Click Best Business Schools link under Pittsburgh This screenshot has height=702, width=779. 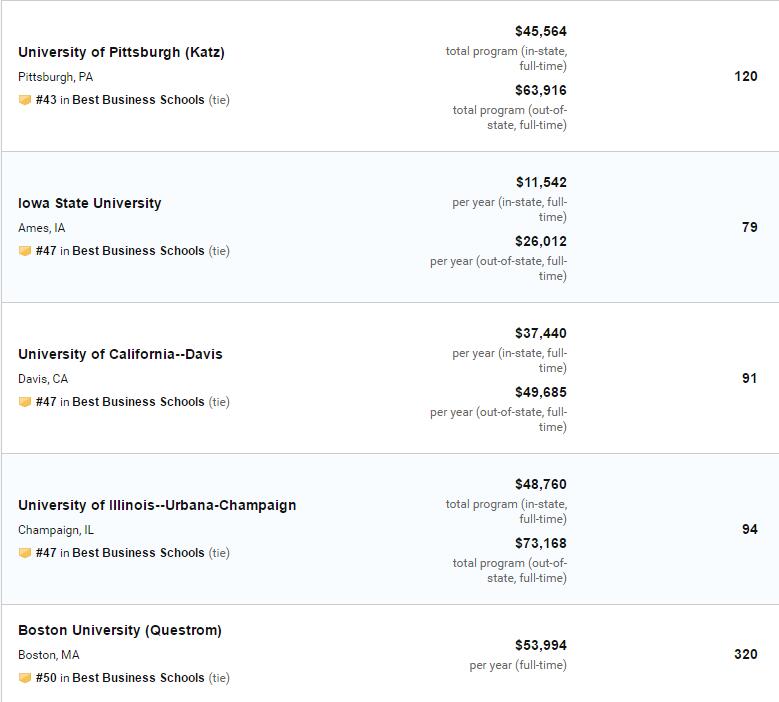[138, 100]
